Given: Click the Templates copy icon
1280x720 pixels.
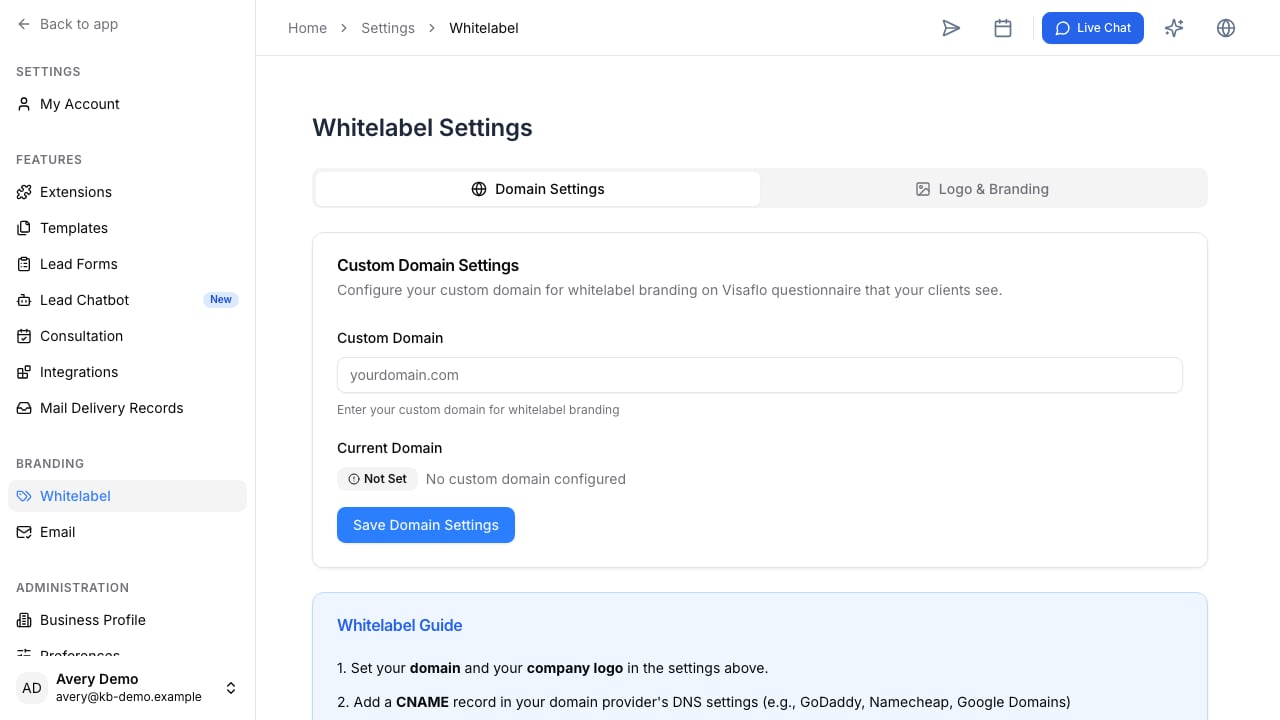Looking at the screenshot, I should 24,228.
